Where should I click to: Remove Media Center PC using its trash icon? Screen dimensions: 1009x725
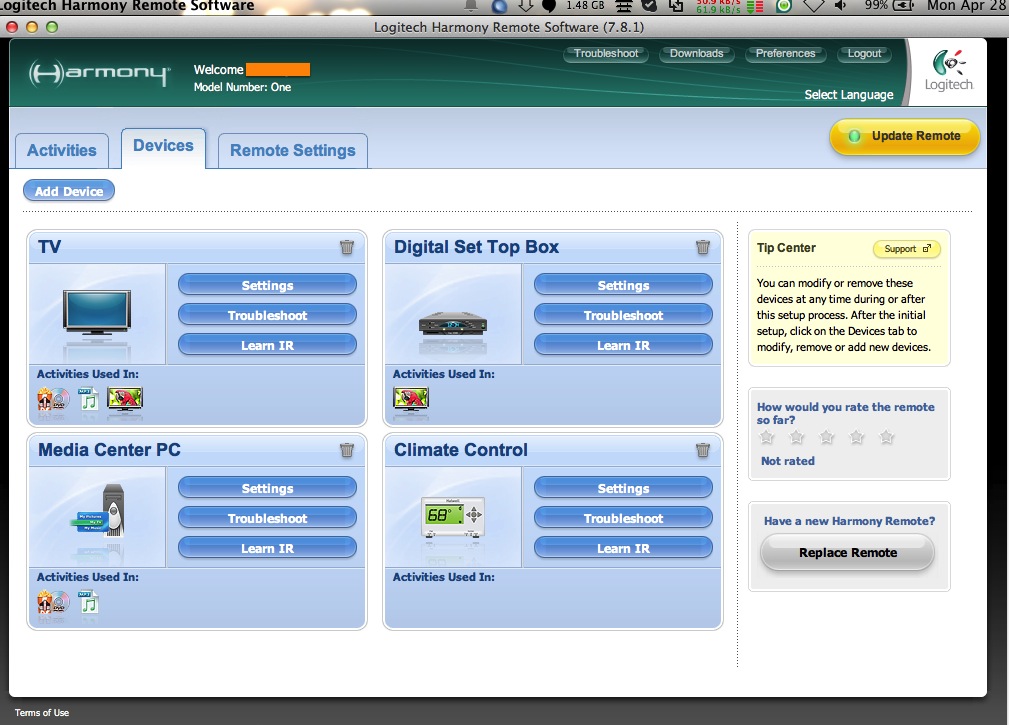pyautogui.click(x=347, y=450)
